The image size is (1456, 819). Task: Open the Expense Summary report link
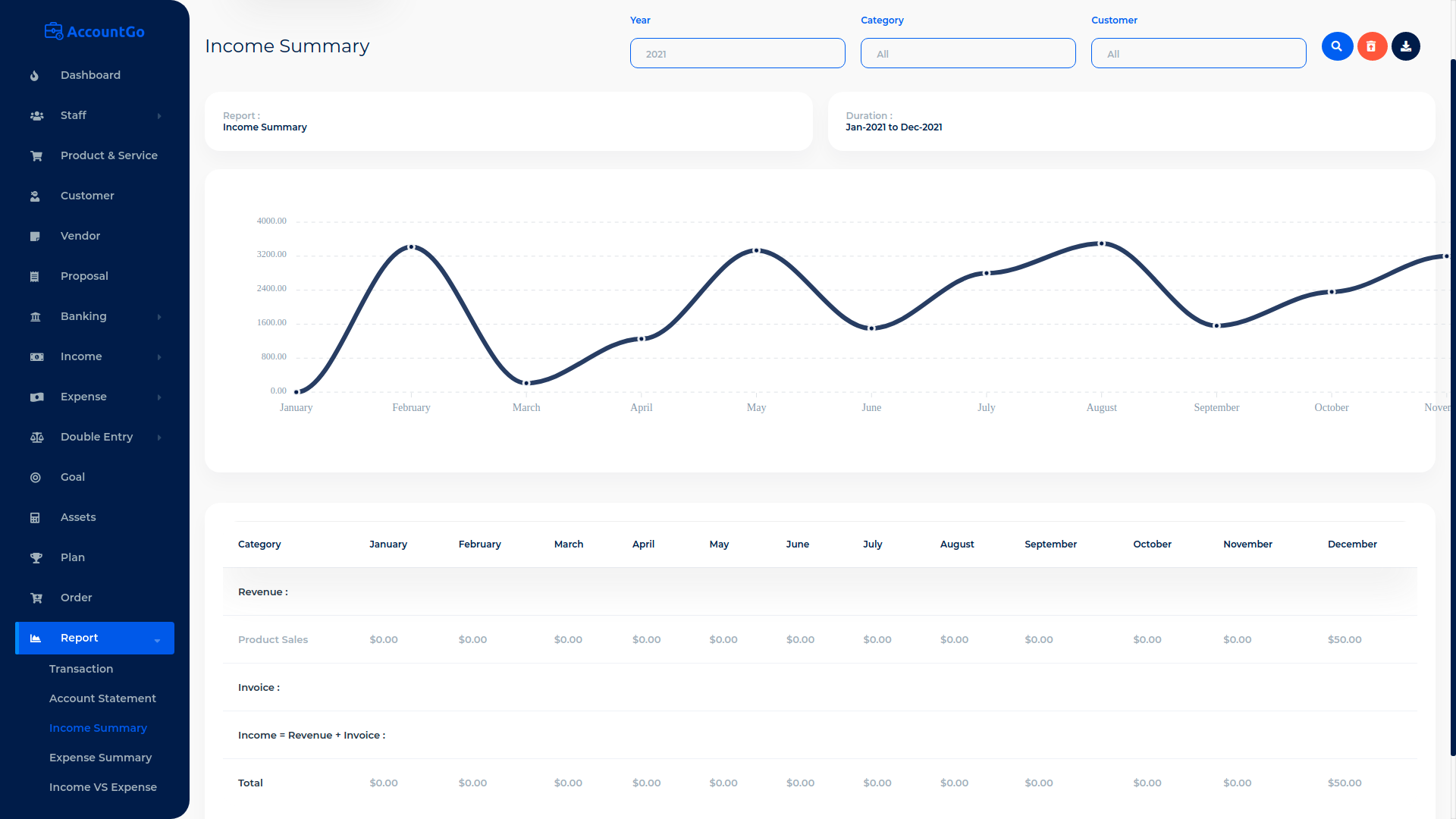100,758
